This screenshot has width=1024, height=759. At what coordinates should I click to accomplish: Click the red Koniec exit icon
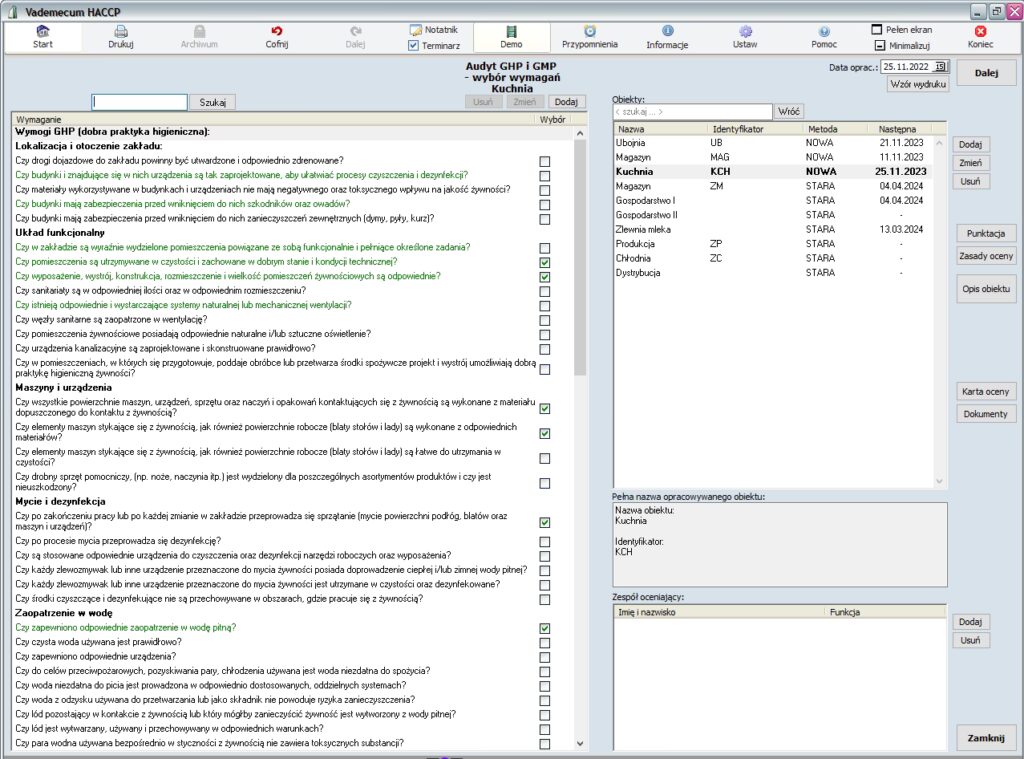click(x=980, y=31)
